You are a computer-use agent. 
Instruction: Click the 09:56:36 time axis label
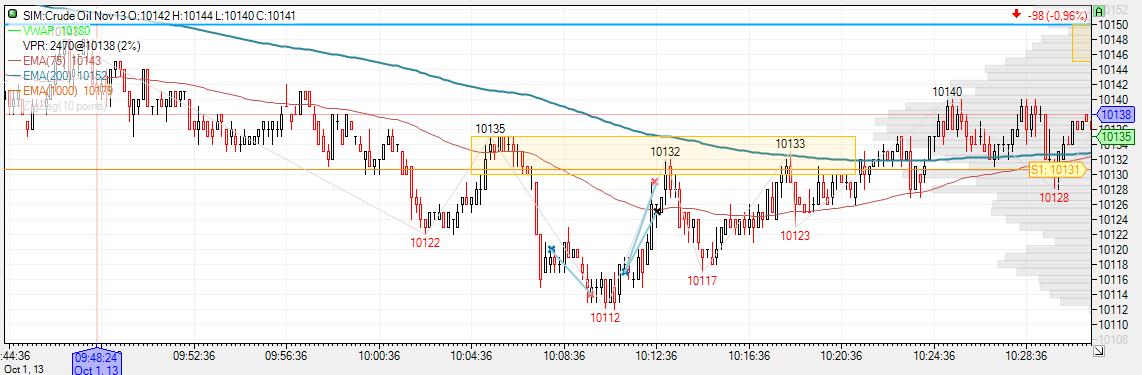click(x=285, y=356)
